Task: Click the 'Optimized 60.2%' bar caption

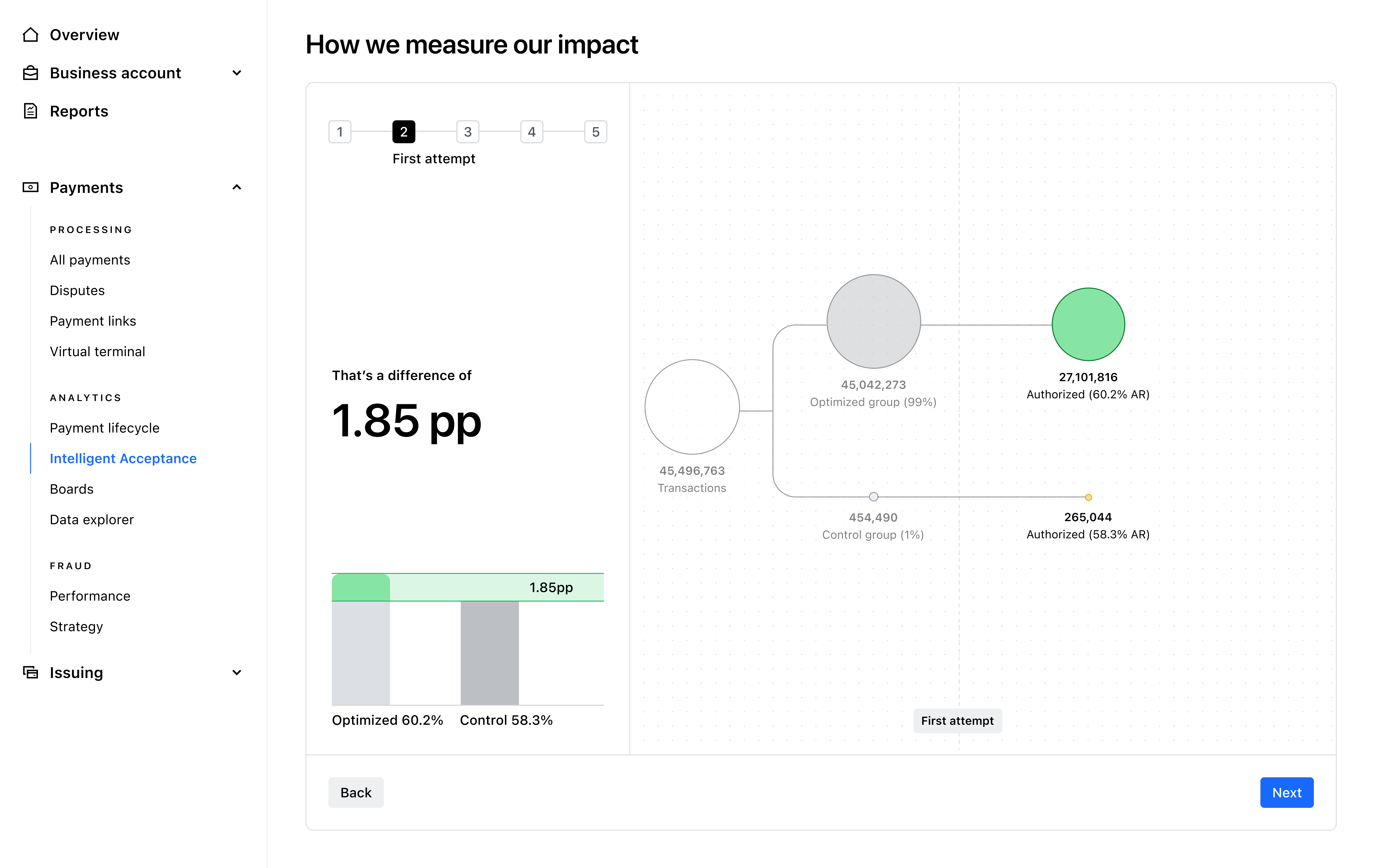Action: pos(388,721)
